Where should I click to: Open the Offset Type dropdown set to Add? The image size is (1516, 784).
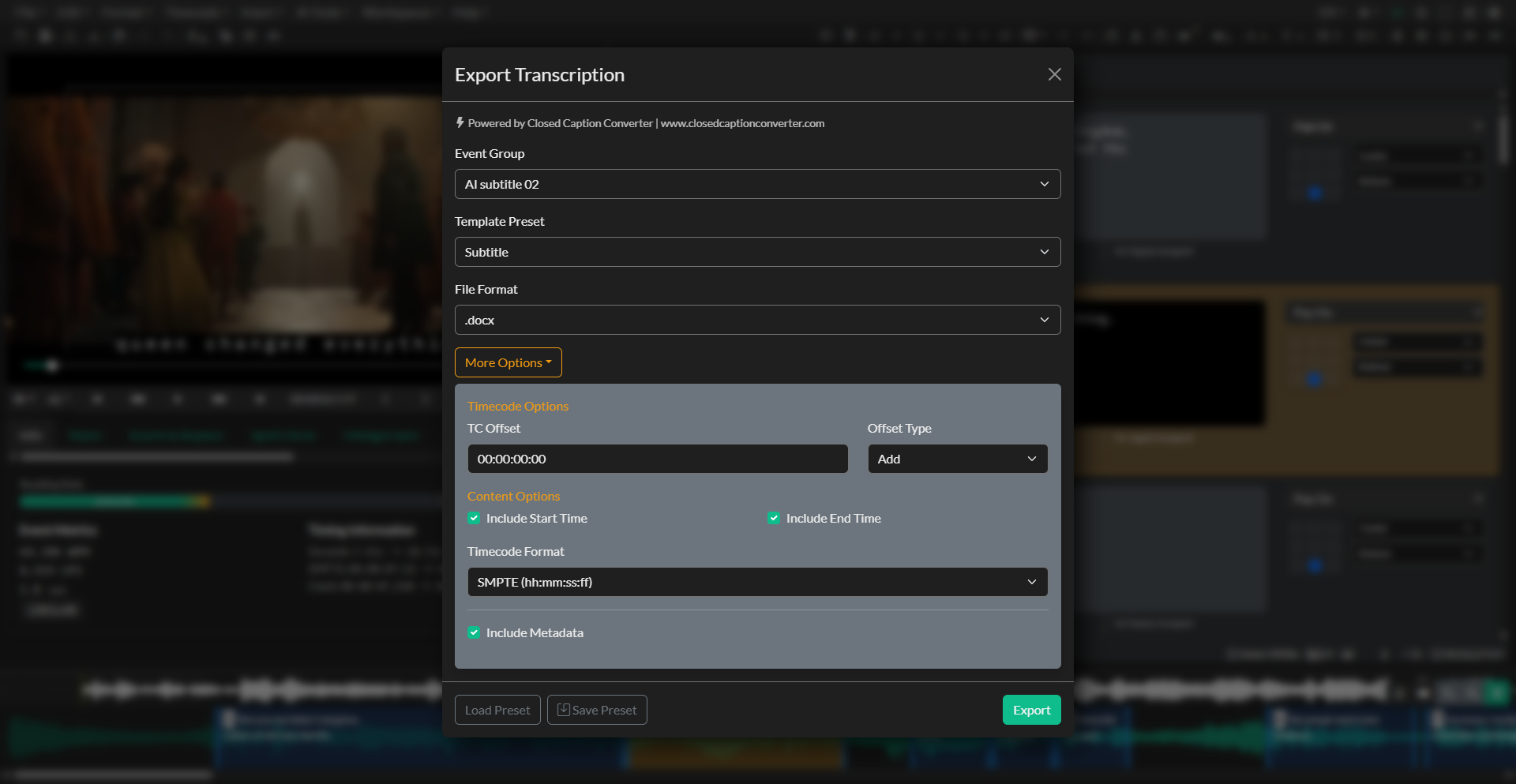[x=957, y=459]
